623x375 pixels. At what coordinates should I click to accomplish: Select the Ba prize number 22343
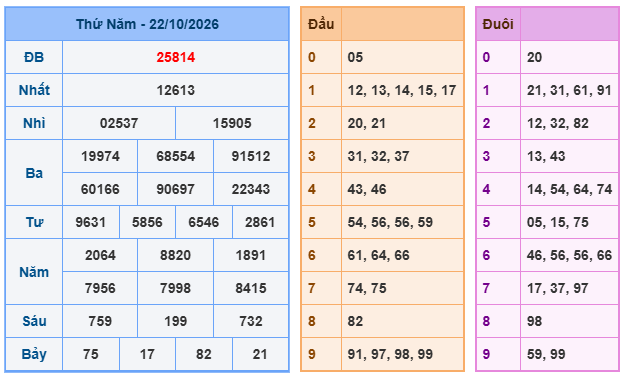click(251, 189)
